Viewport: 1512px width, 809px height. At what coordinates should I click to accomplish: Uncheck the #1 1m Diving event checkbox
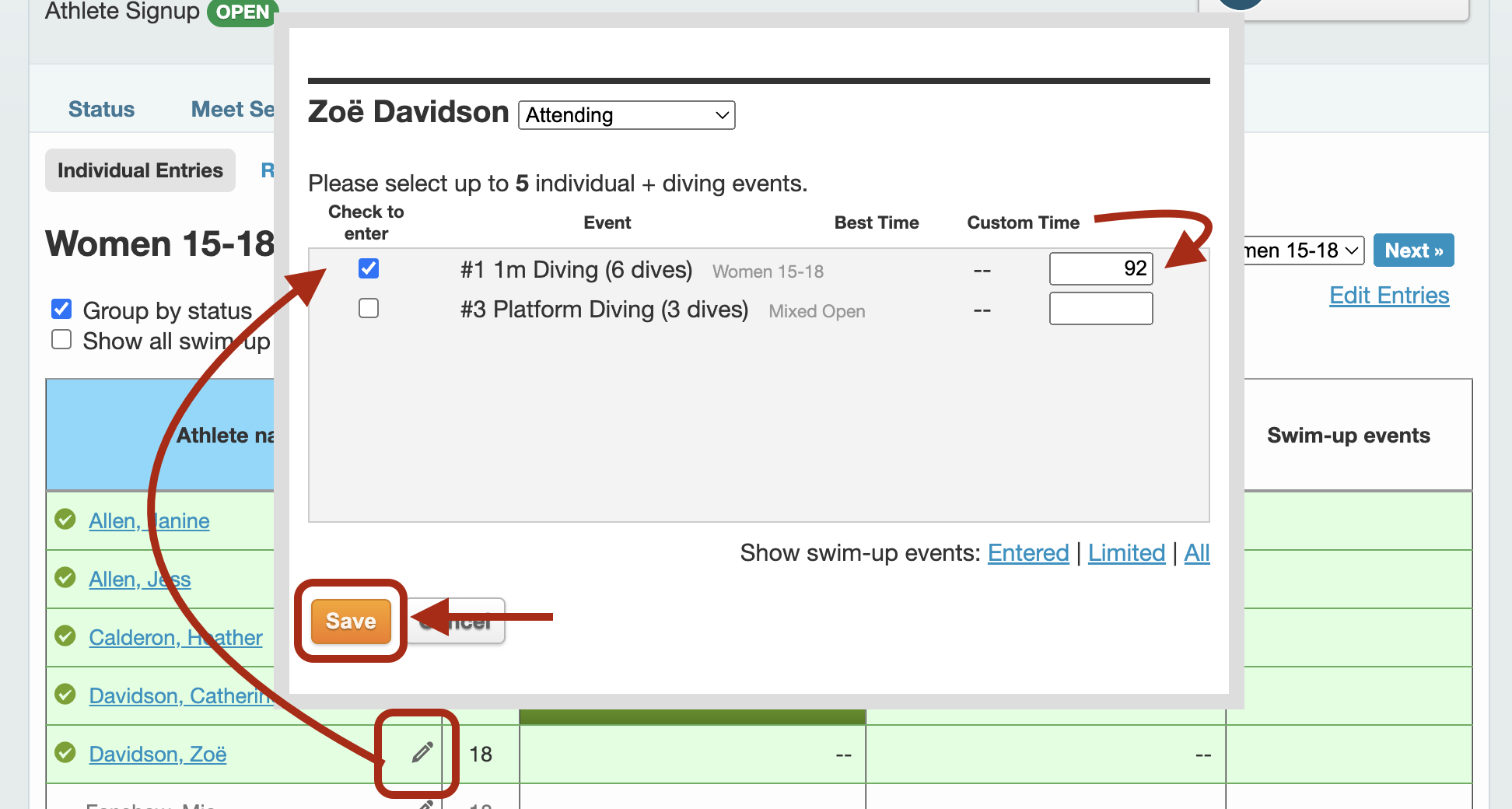click(369, 268)
